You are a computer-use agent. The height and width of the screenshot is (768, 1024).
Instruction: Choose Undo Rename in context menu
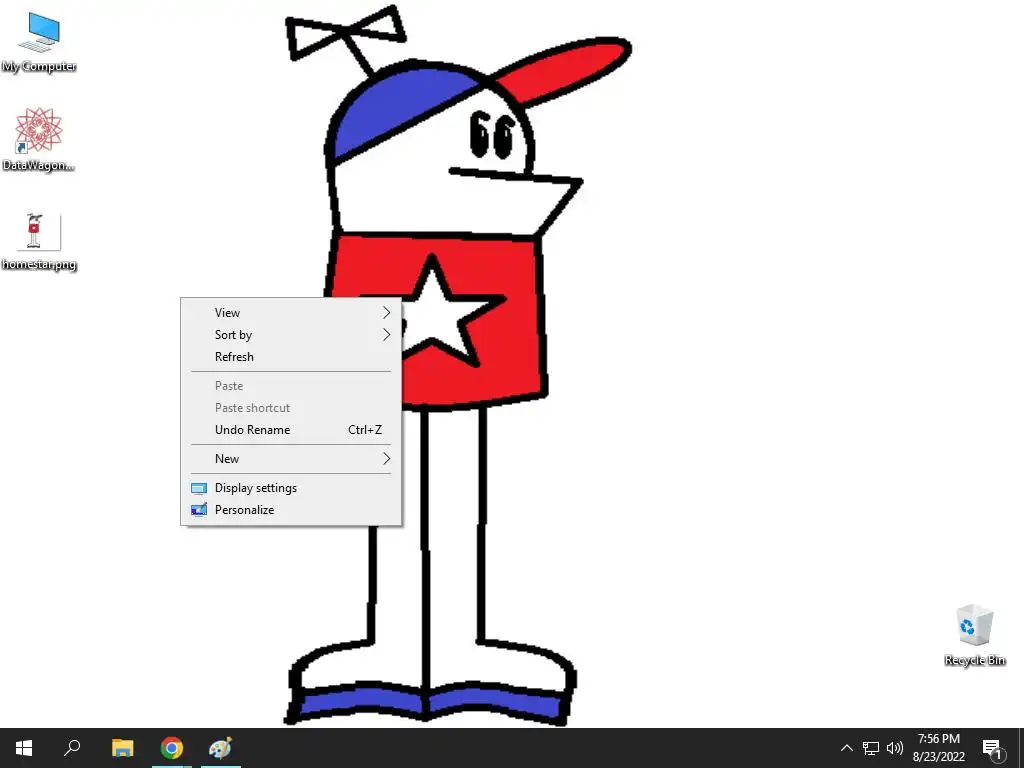click(x=291, y=430)
